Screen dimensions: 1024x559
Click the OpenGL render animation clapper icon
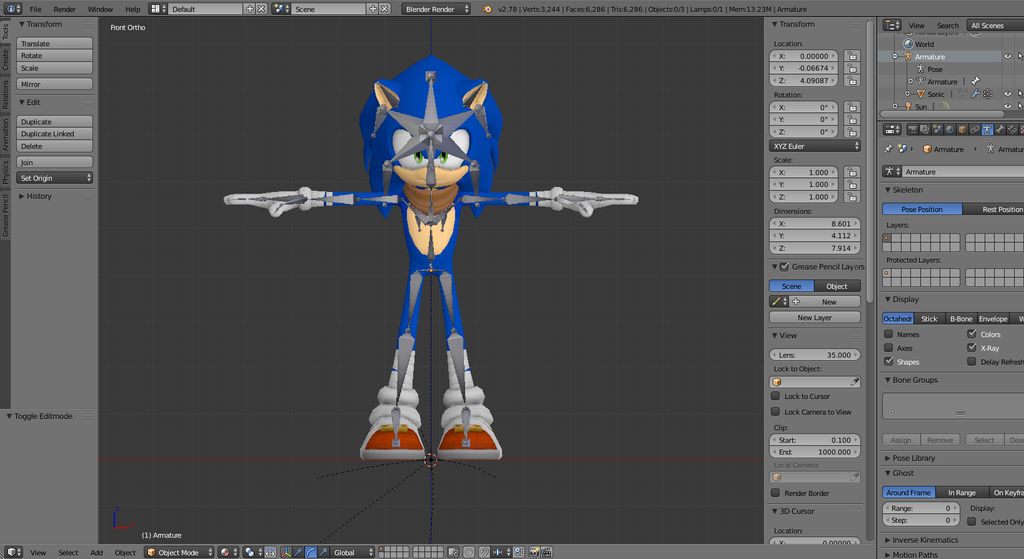pos(547,552)
